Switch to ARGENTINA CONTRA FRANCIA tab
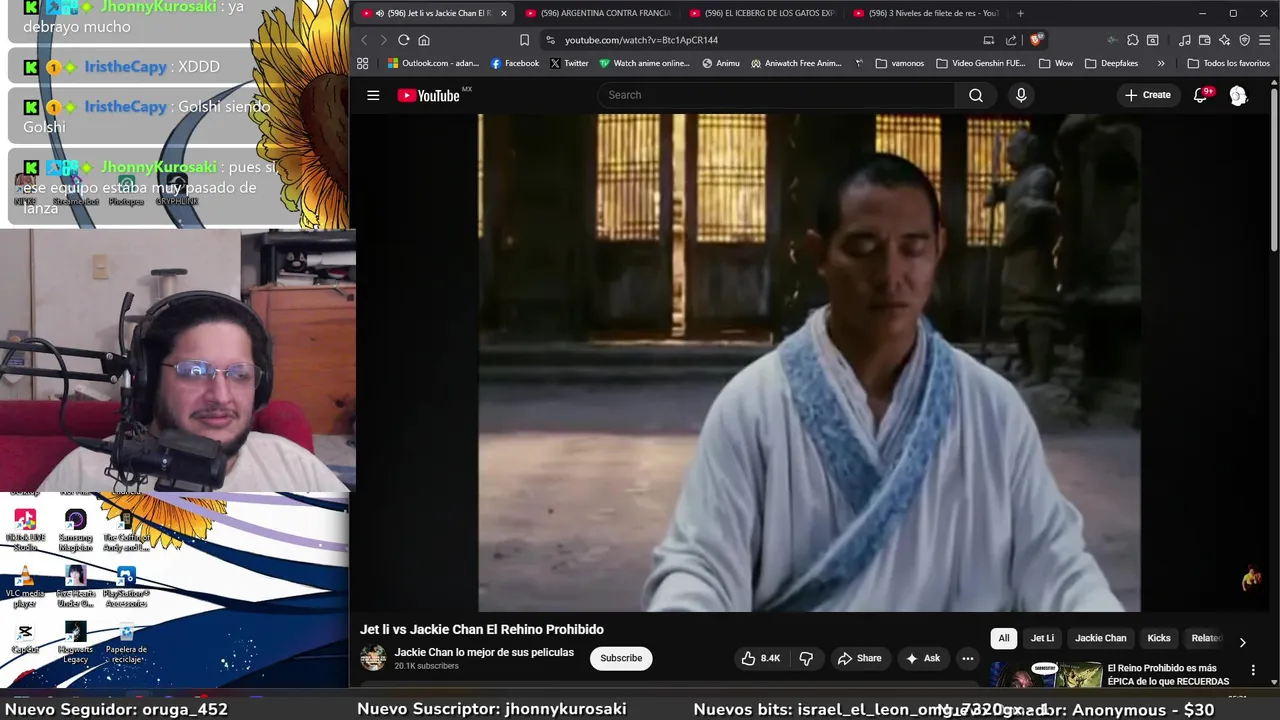Screen dimensions: 1280x720 coord(600,13)
